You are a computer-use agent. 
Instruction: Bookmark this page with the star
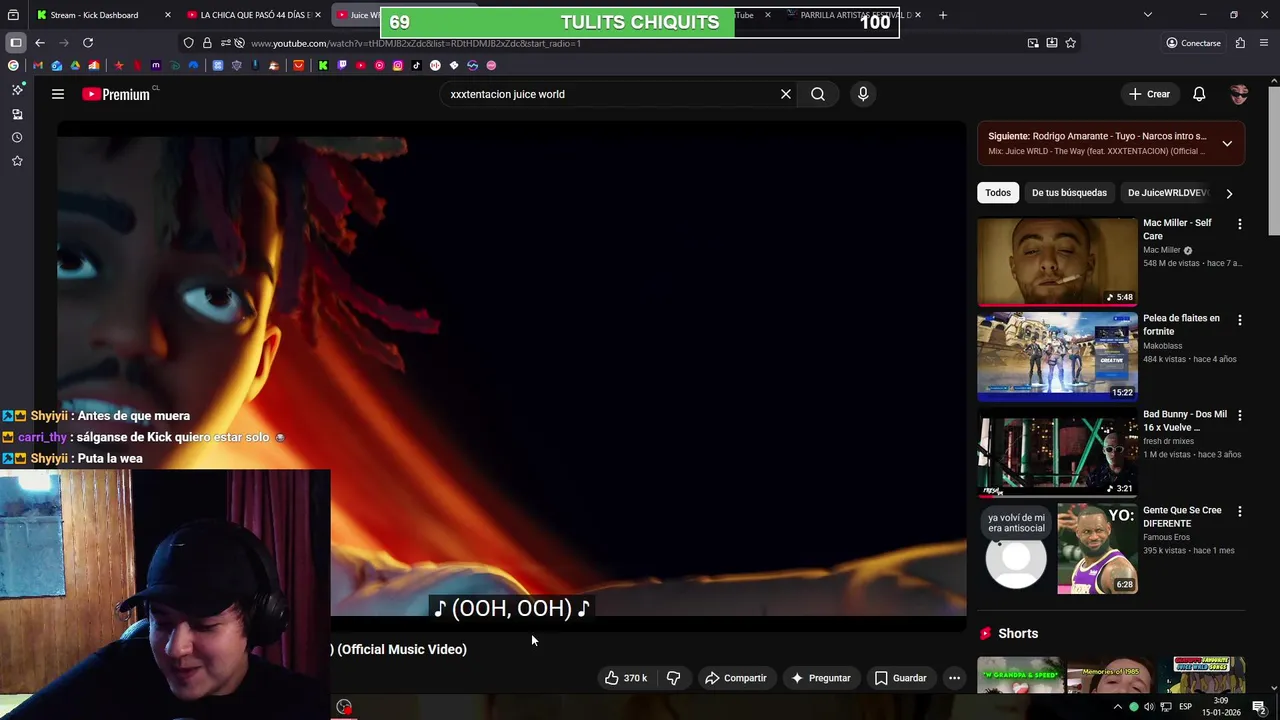coord(1070,43)
